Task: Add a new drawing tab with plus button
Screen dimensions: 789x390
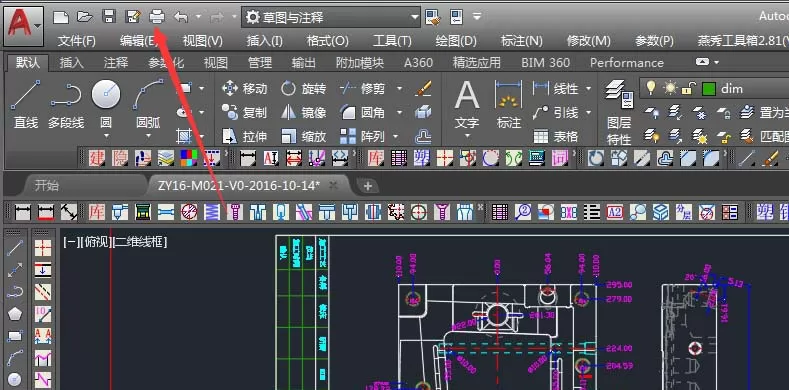Action: [368, 186]
